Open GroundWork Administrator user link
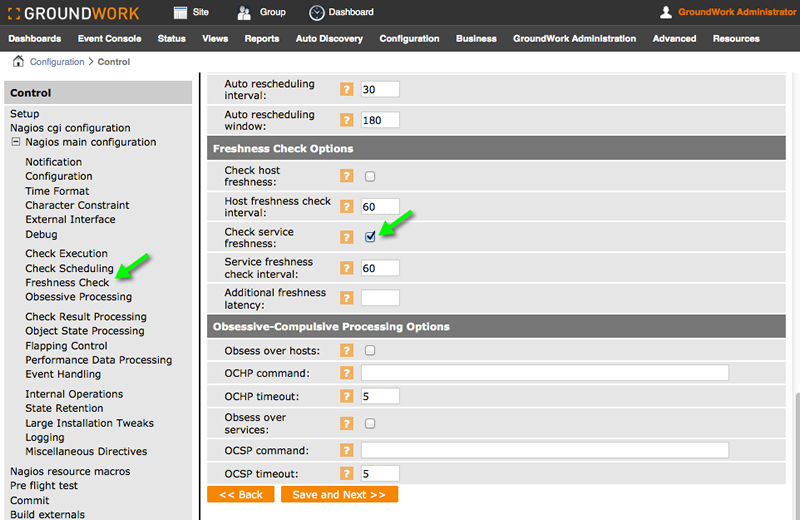This screenshot has height=520, width=800. pyautogui.click(x=737, y=12)
